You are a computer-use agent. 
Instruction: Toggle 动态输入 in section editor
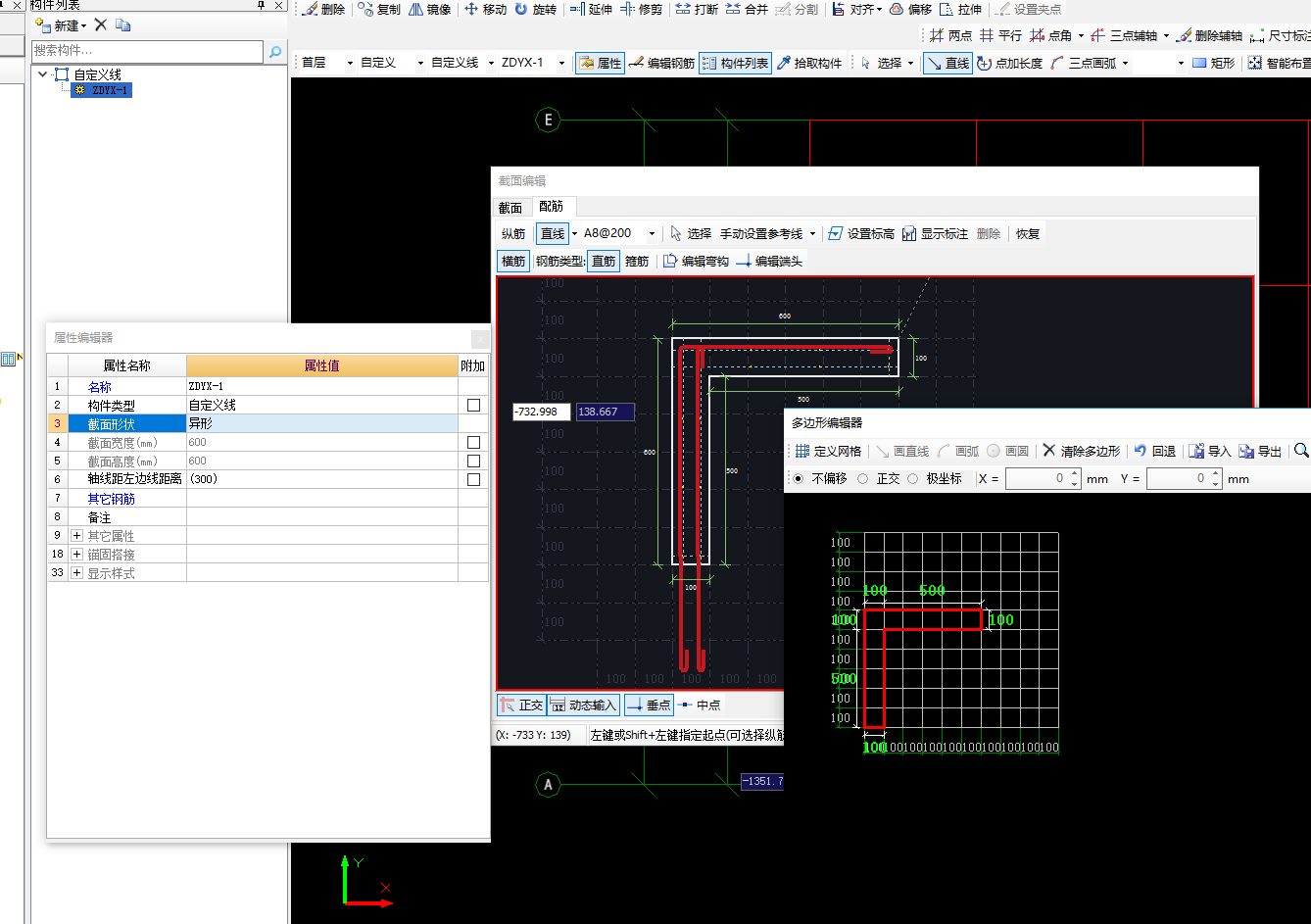coord(583,705)
